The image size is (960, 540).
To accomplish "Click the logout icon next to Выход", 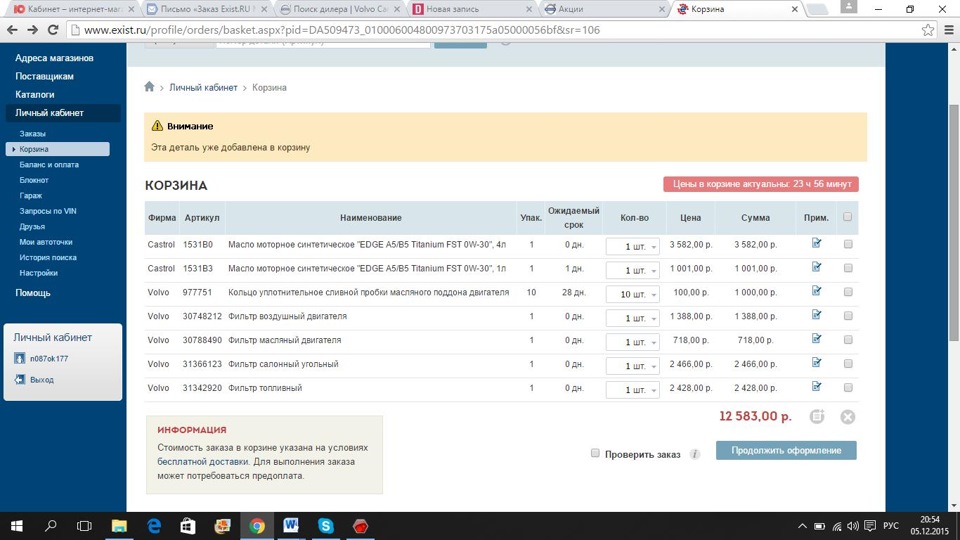I will click(x=20, y=380).
